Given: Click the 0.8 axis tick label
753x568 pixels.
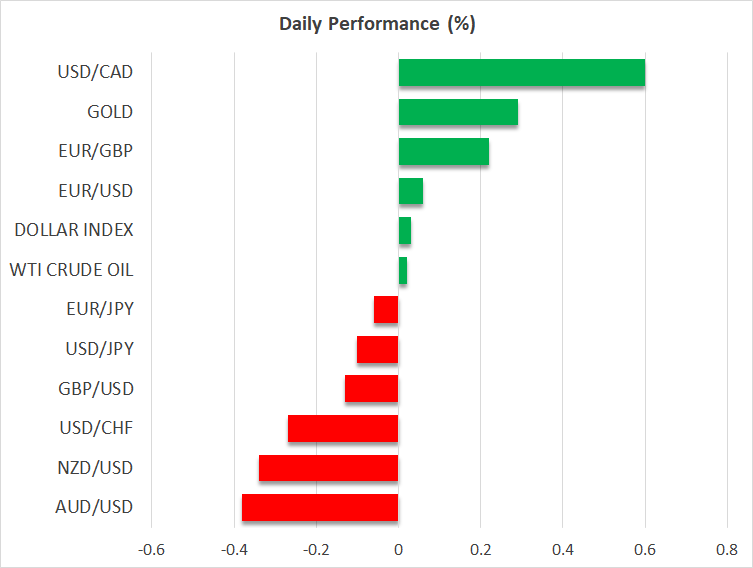Looking at the screenshot, I should [727, 549].
